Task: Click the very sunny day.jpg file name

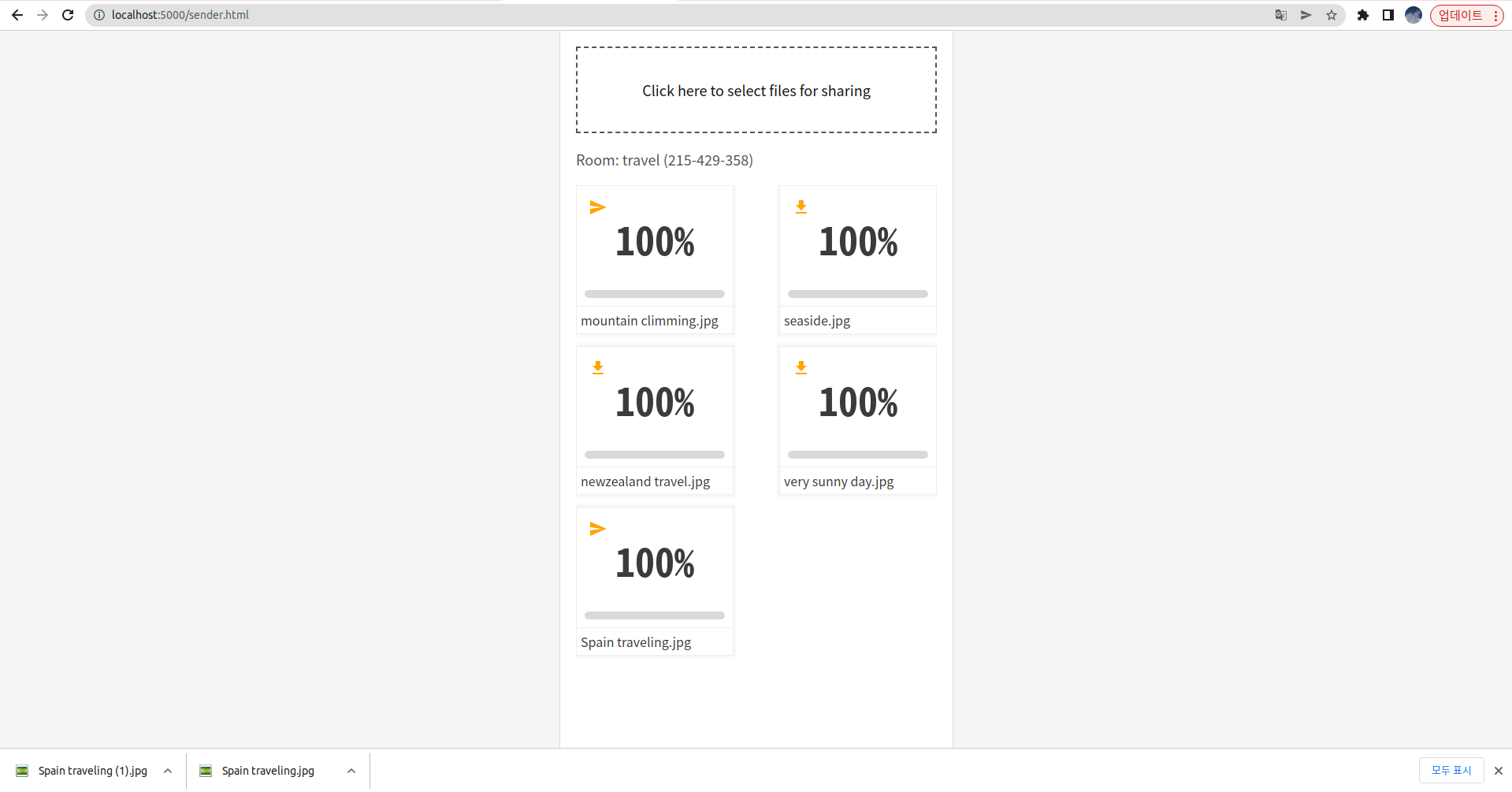Action: 838,482
